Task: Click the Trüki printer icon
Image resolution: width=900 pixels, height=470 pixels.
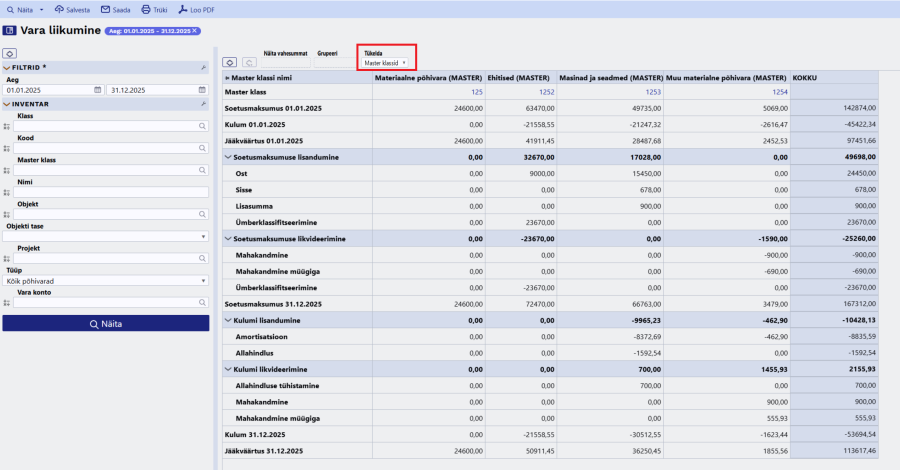Action: tap(146, 10)
